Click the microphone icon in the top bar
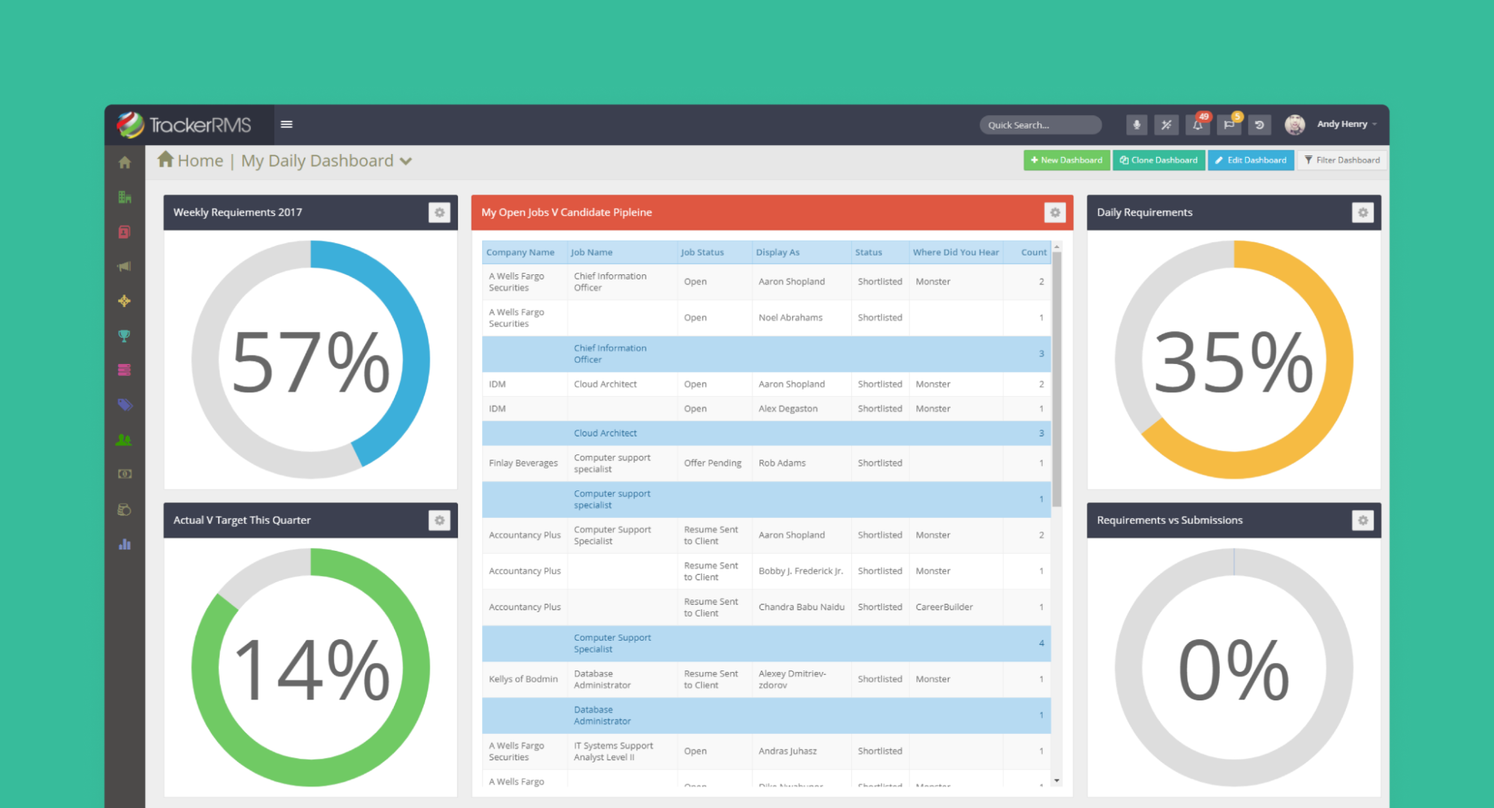This screenshot has height=808, width=1494. [1137, 125]
